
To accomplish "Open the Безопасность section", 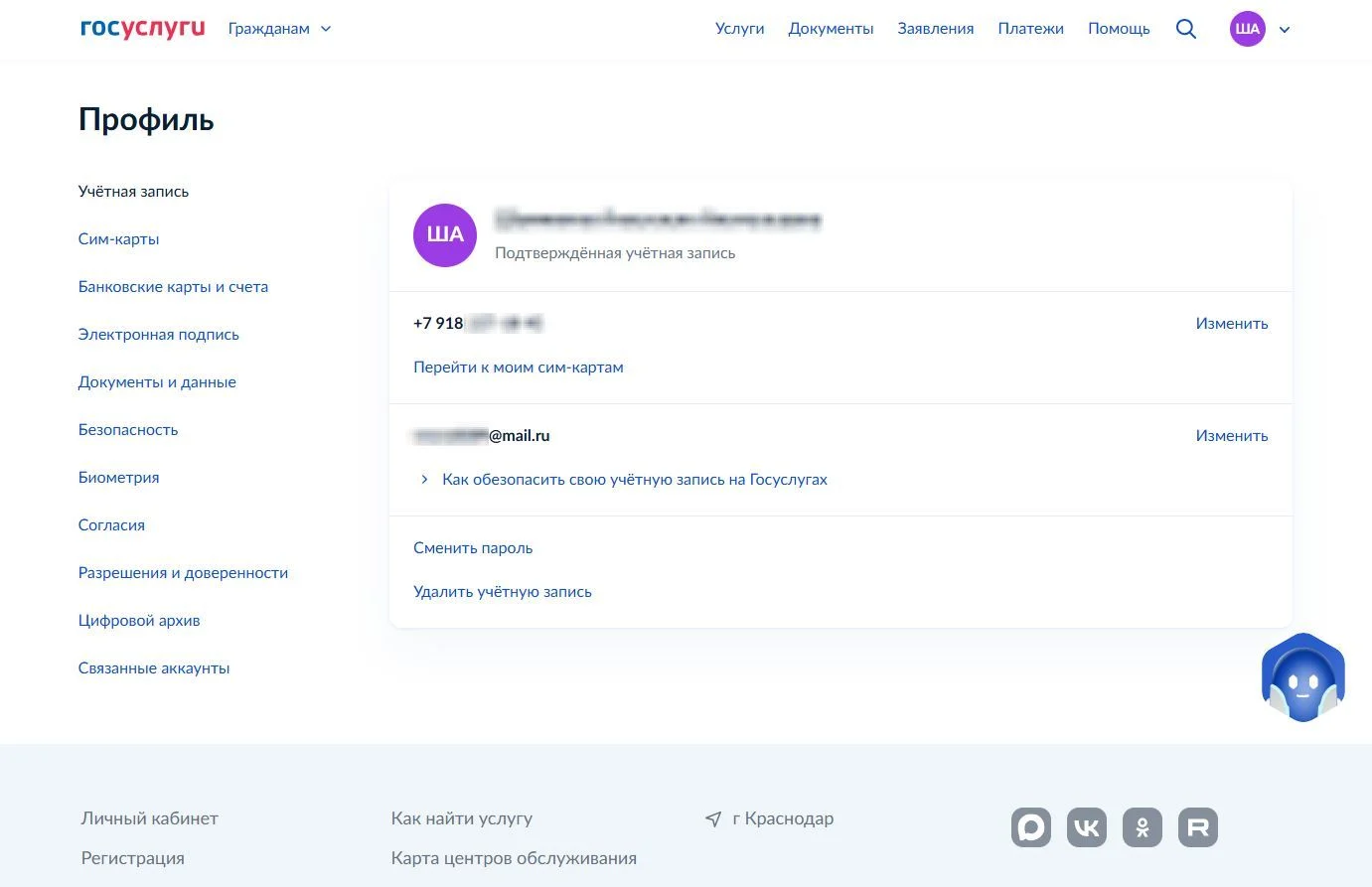I will 128,430.
